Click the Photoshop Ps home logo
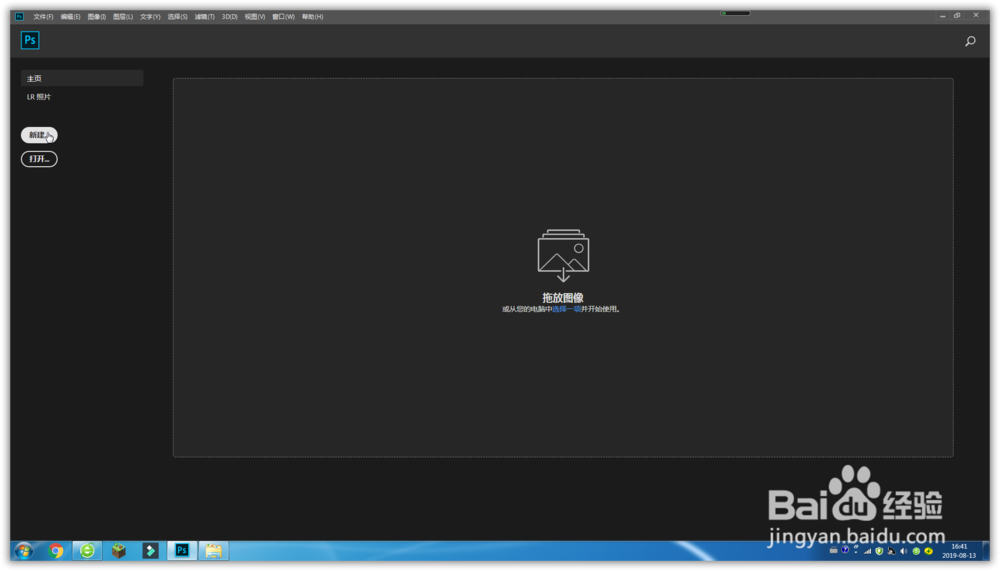 [30, 40]
